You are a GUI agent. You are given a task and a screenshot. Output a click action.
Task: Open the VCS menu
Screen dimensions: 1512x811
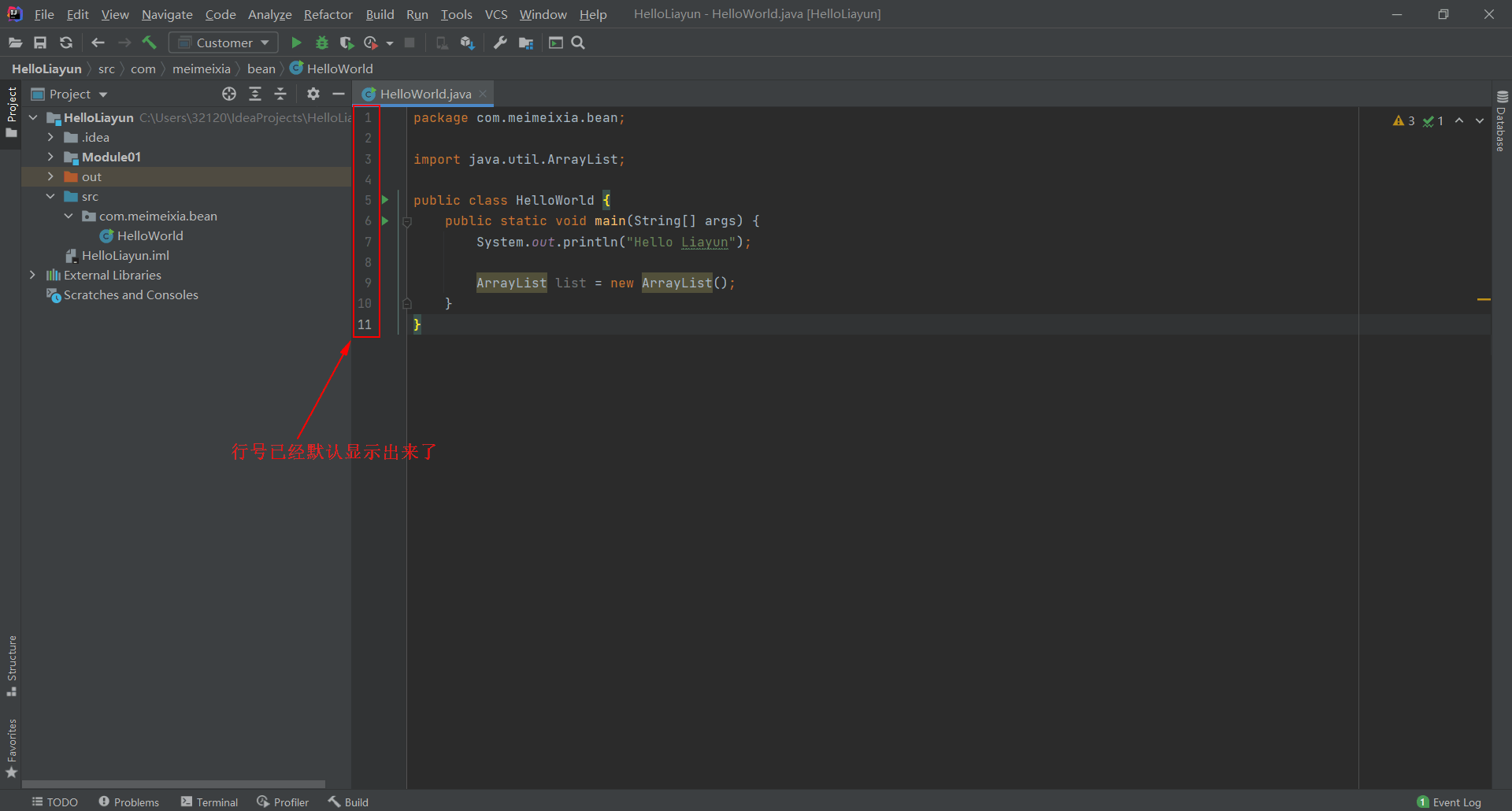[496, 14]
